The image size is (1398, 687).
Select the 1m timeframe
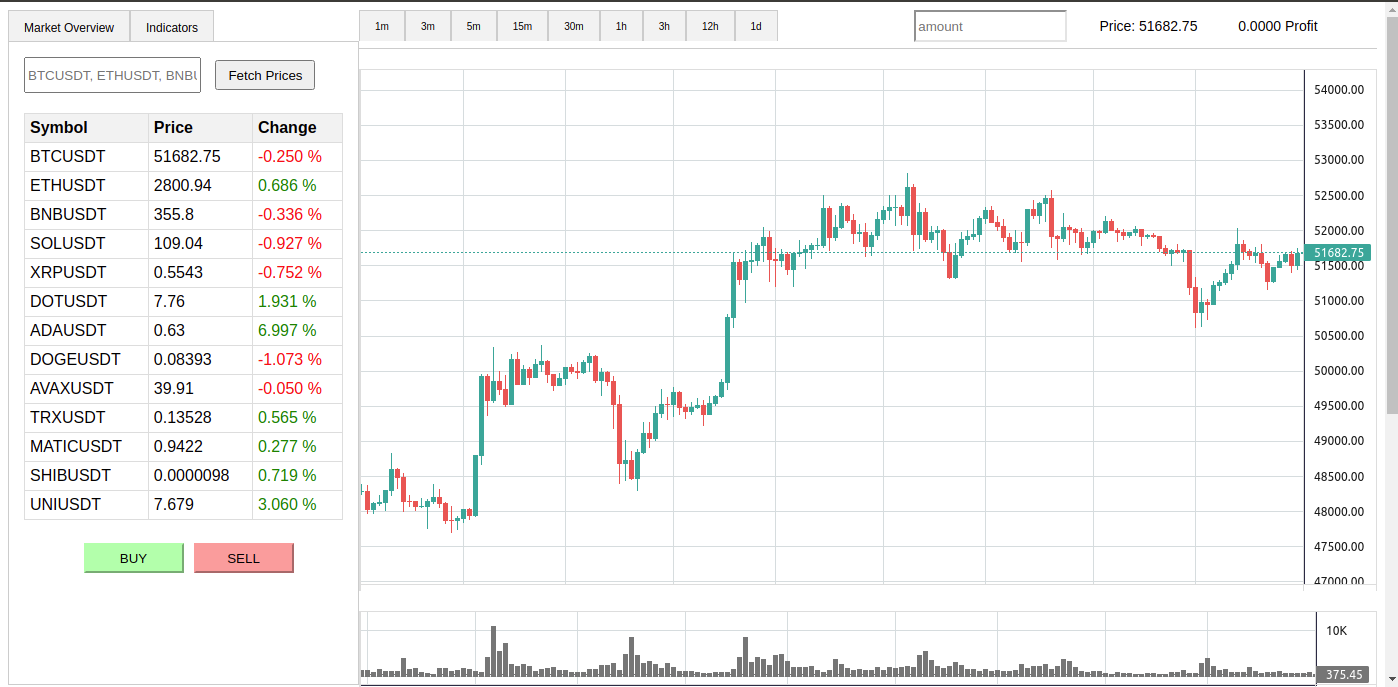382,26
